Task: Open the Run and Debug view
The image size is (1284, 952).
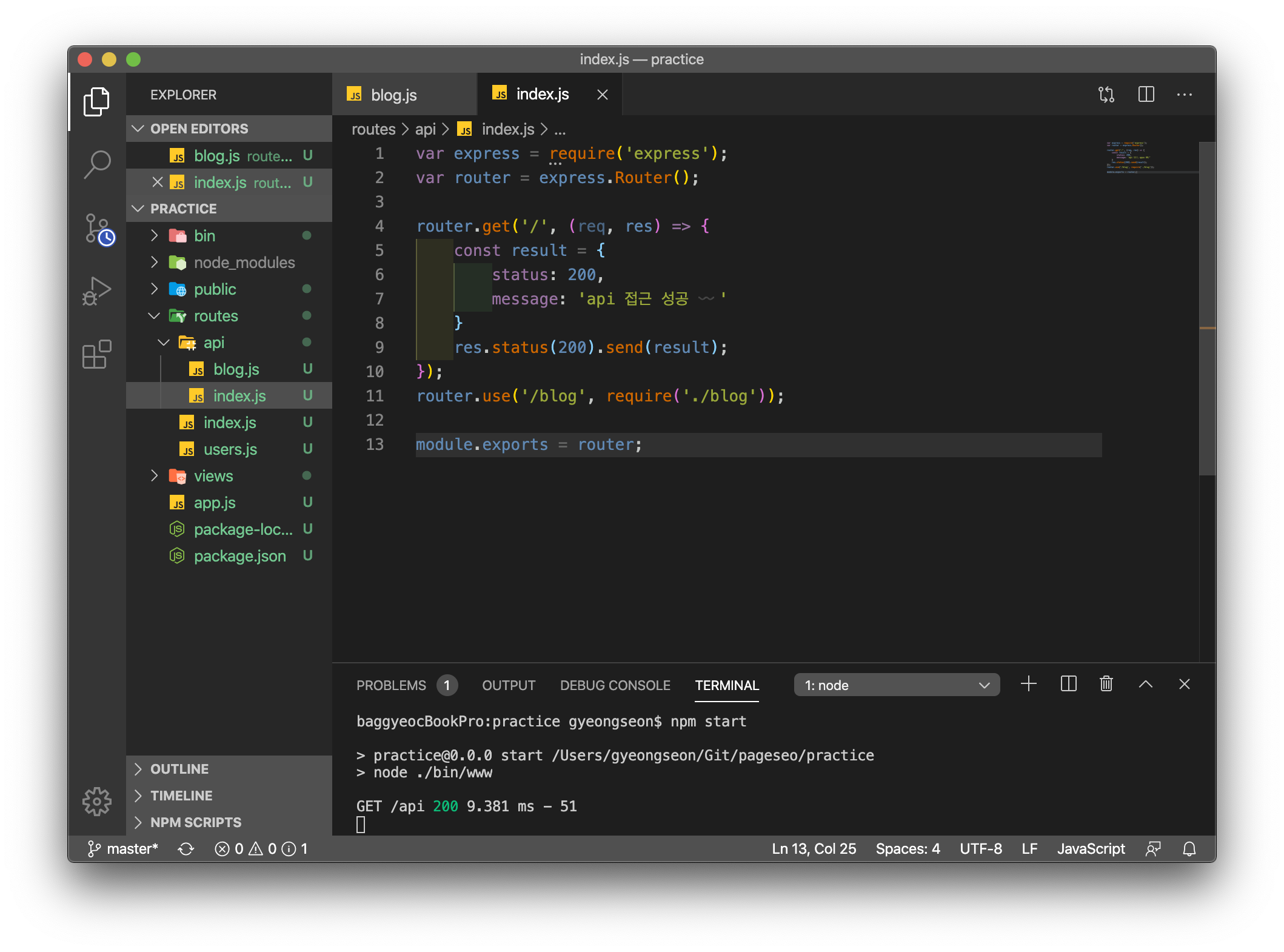Action: pyautogui.click(x=97, y=291)
